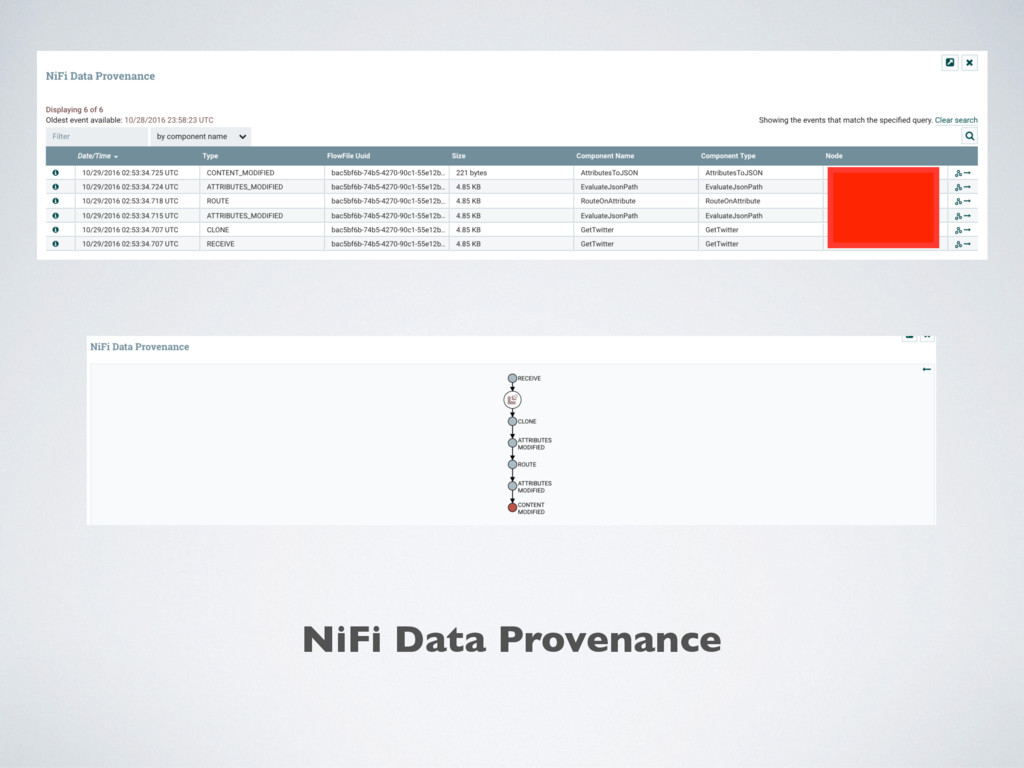The width and height of the screenshot is (1024, 768).
Task: Sort by Node column header
Action: [x=834, y=156]
